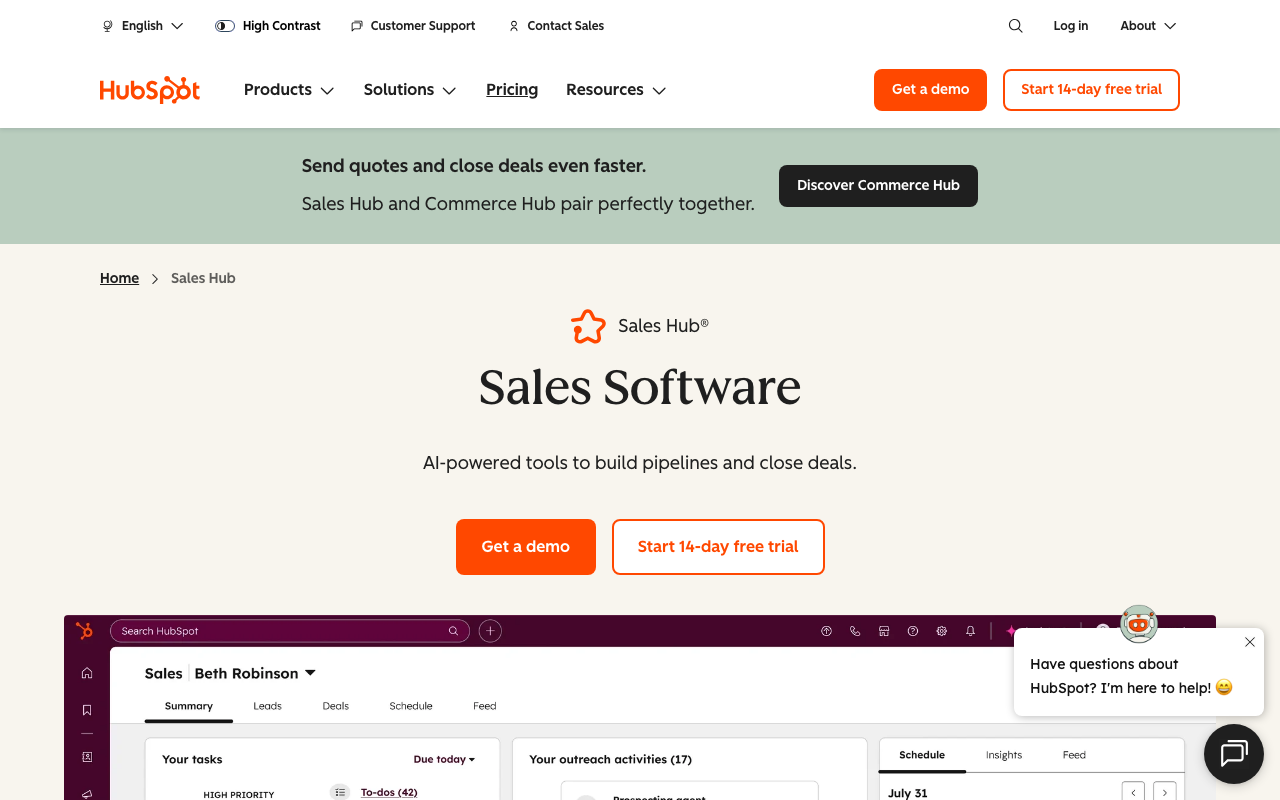Viewport: 1280px width, 800px height.
Task: Click the home icon in preview sidebar
Action: coord(87,673)
